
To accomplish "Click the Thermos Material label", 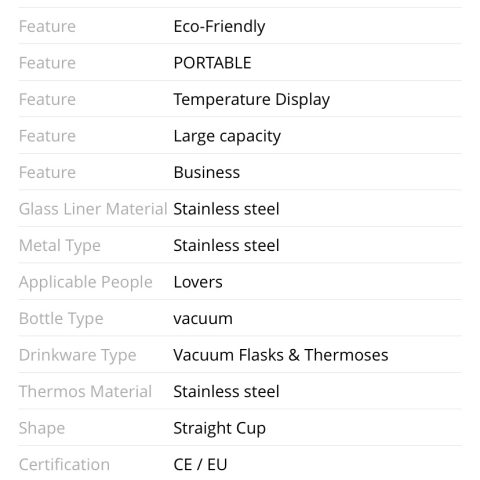I will click(x=85, y=391).
